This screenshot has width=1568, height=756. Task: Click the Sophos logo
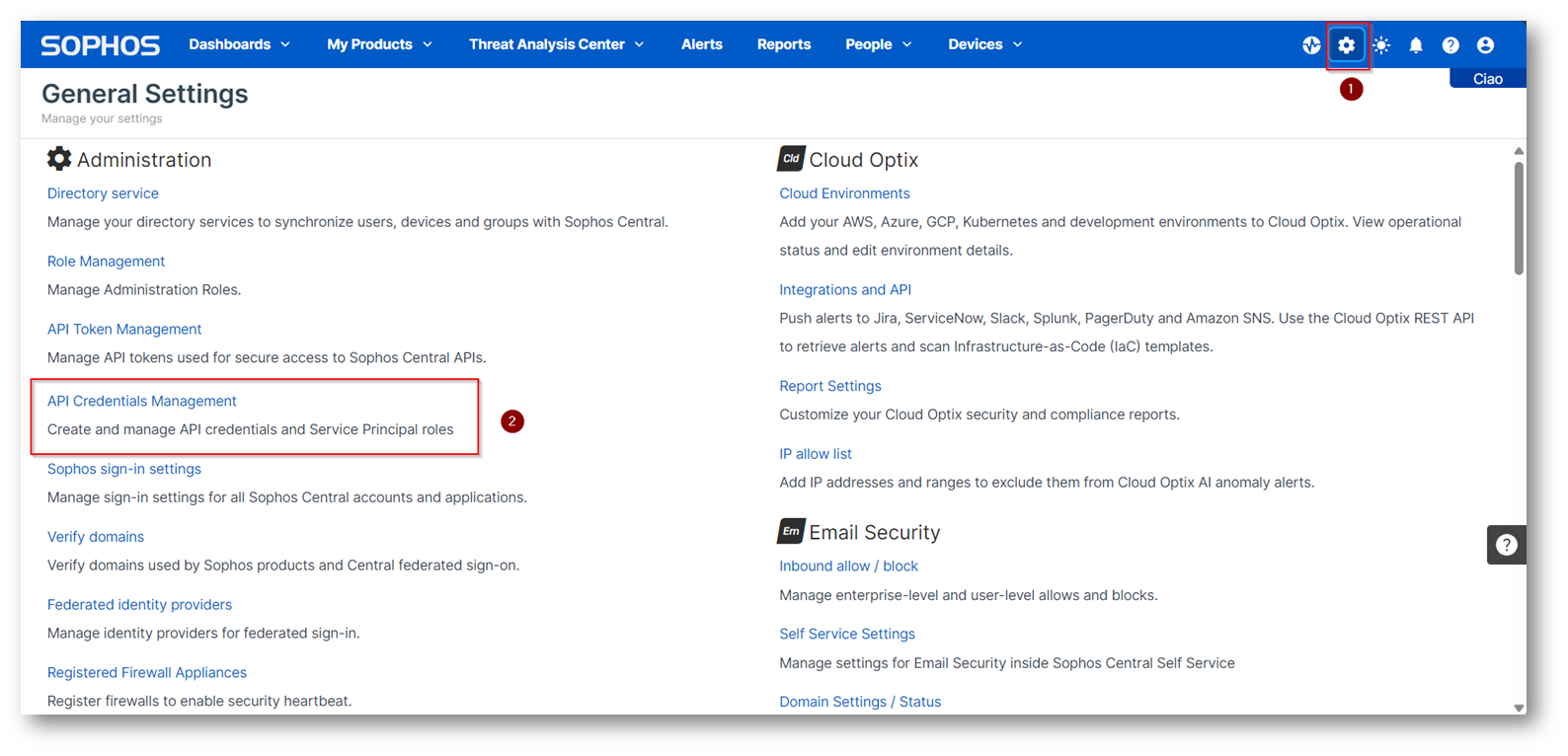coord(100,45)
